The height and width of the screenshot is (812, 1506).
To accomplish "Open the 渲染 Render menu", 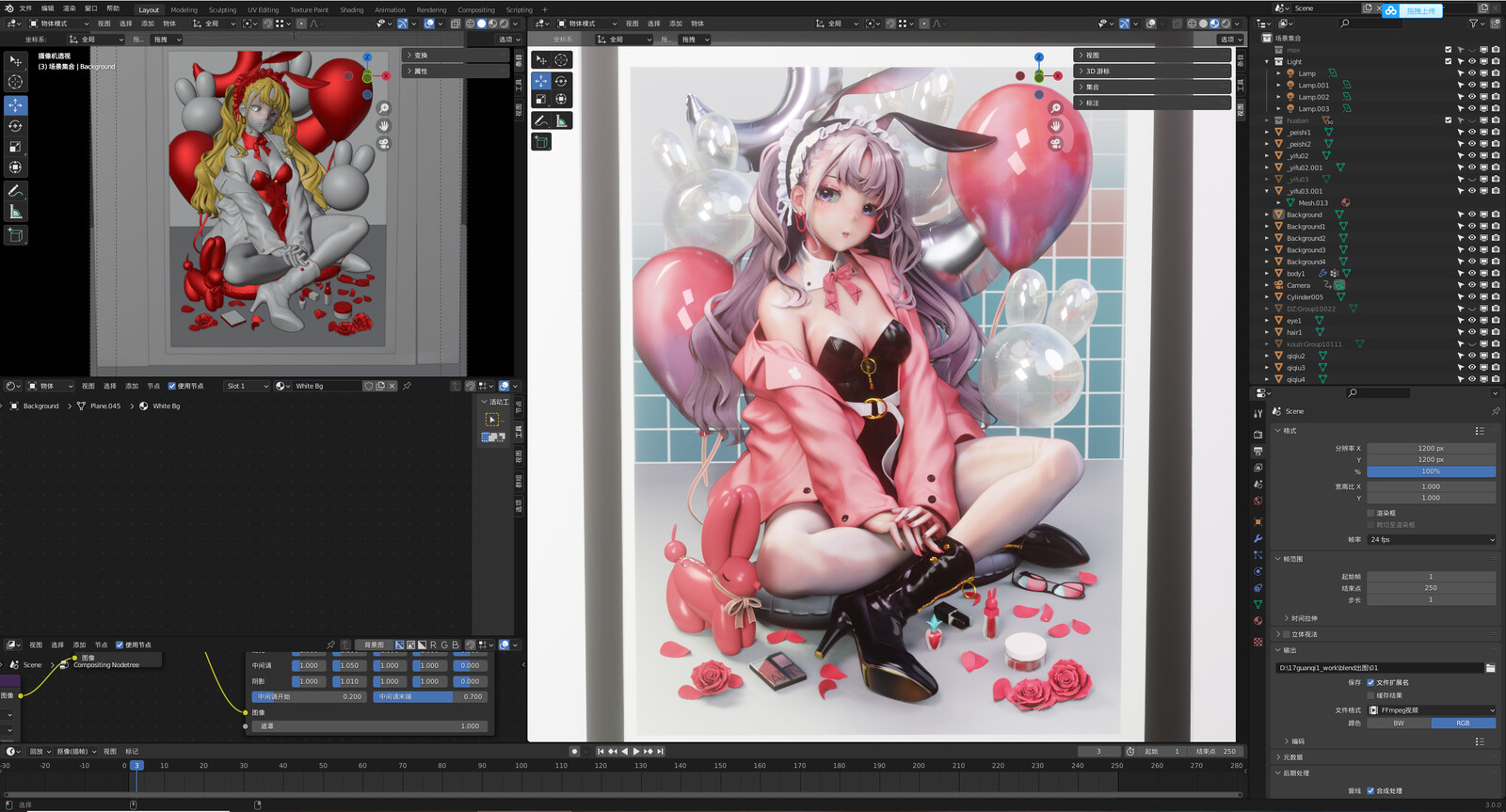I will [x=69, y=8].
